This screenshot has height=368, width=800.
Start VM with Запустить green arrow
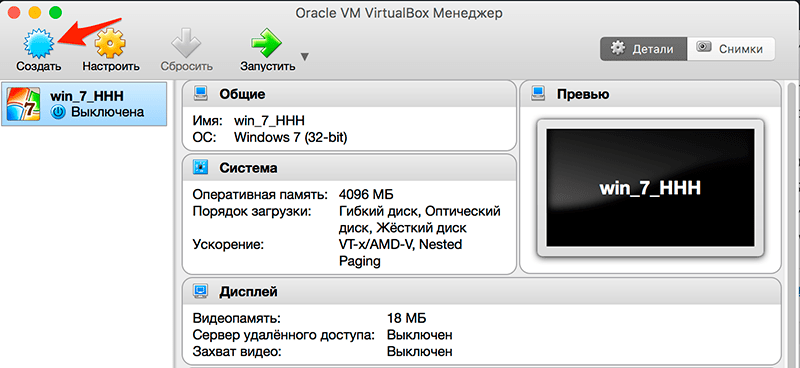pyautogui.click(x=267, y=43)
